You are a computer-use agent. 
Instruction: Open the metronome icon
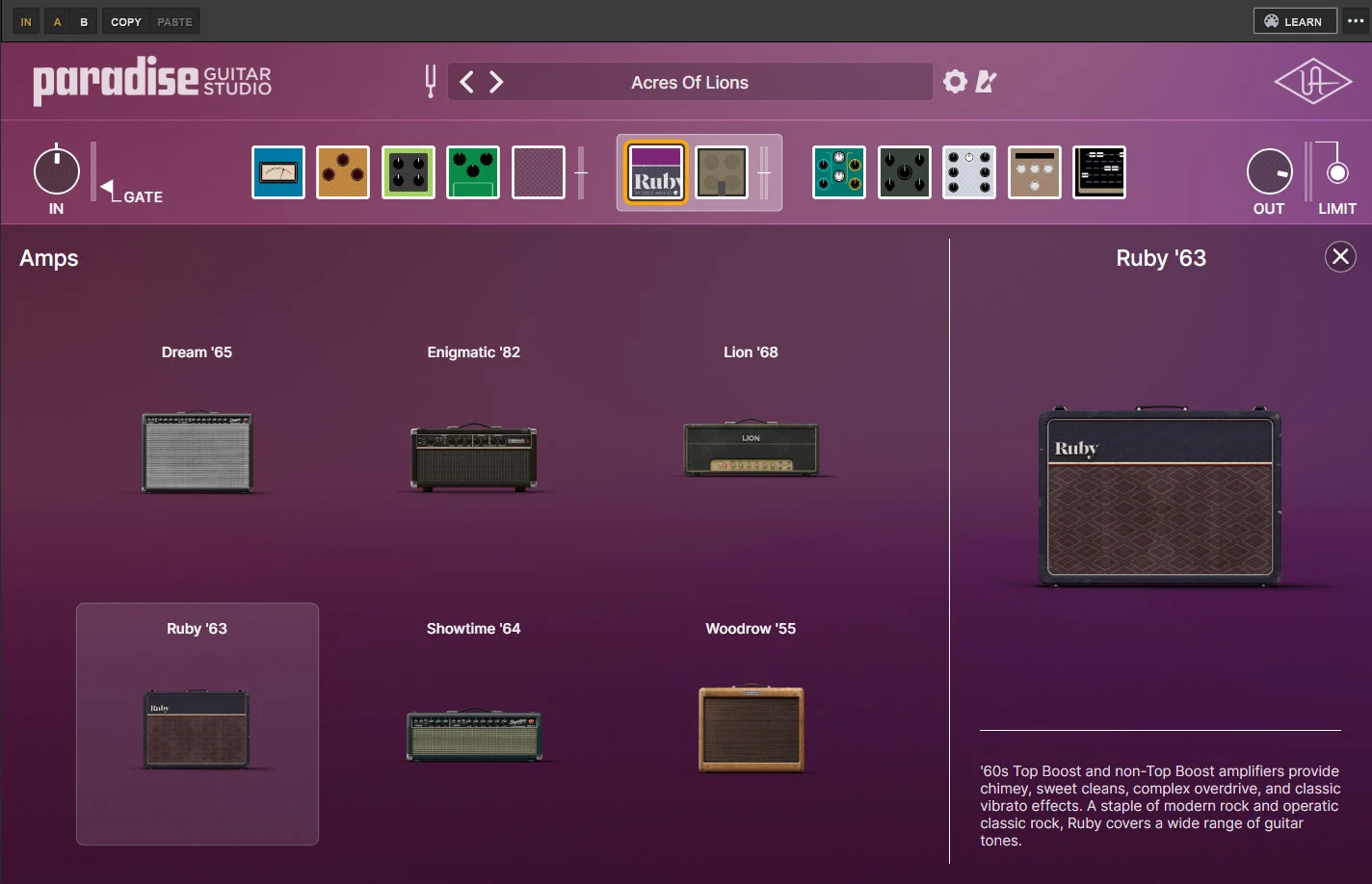(986, 82)
